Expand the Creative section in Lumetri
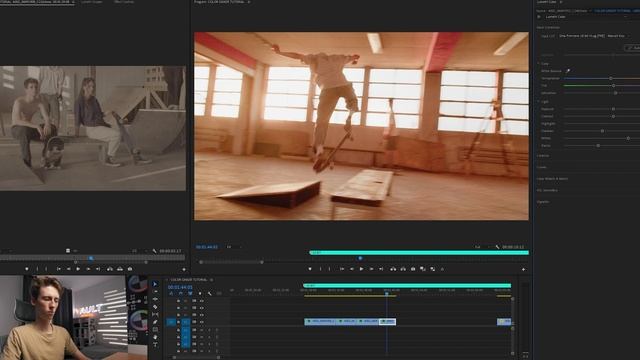Image resolution: width=640 pixels, height=360 pixels. pos(543,156)
